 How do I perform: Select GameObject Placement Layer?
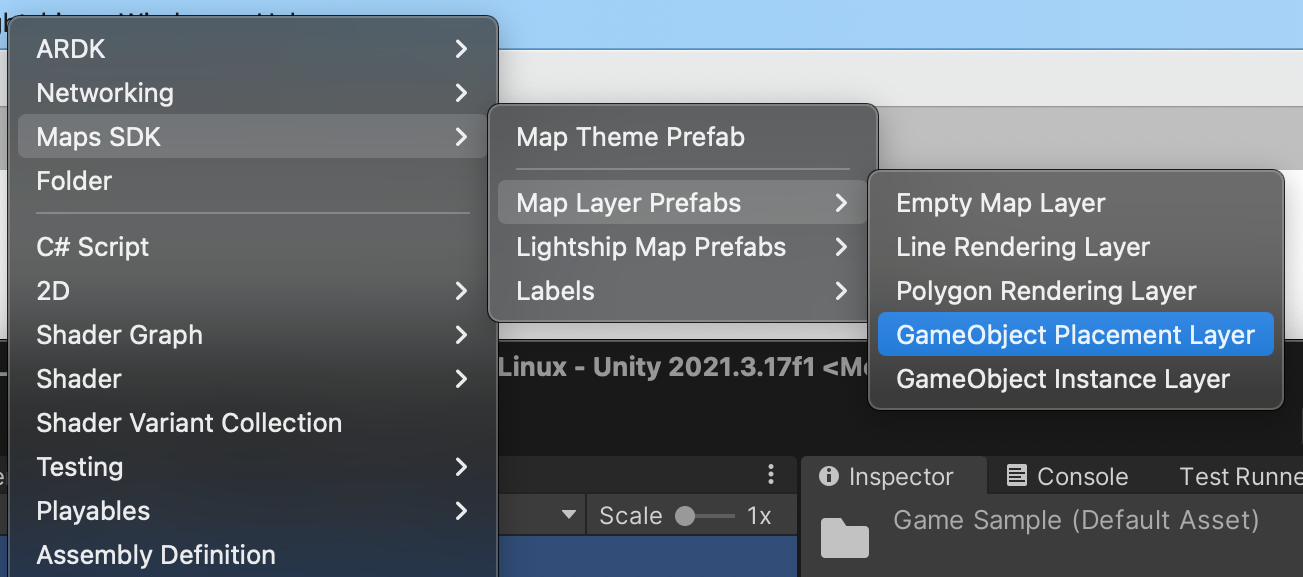(1075, 335)
